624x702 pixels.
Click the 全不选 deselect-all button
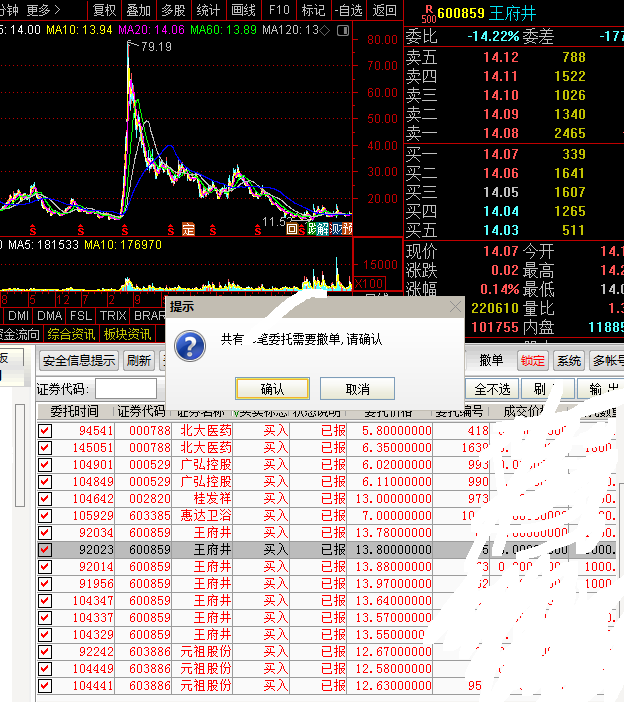click(492, 389)
